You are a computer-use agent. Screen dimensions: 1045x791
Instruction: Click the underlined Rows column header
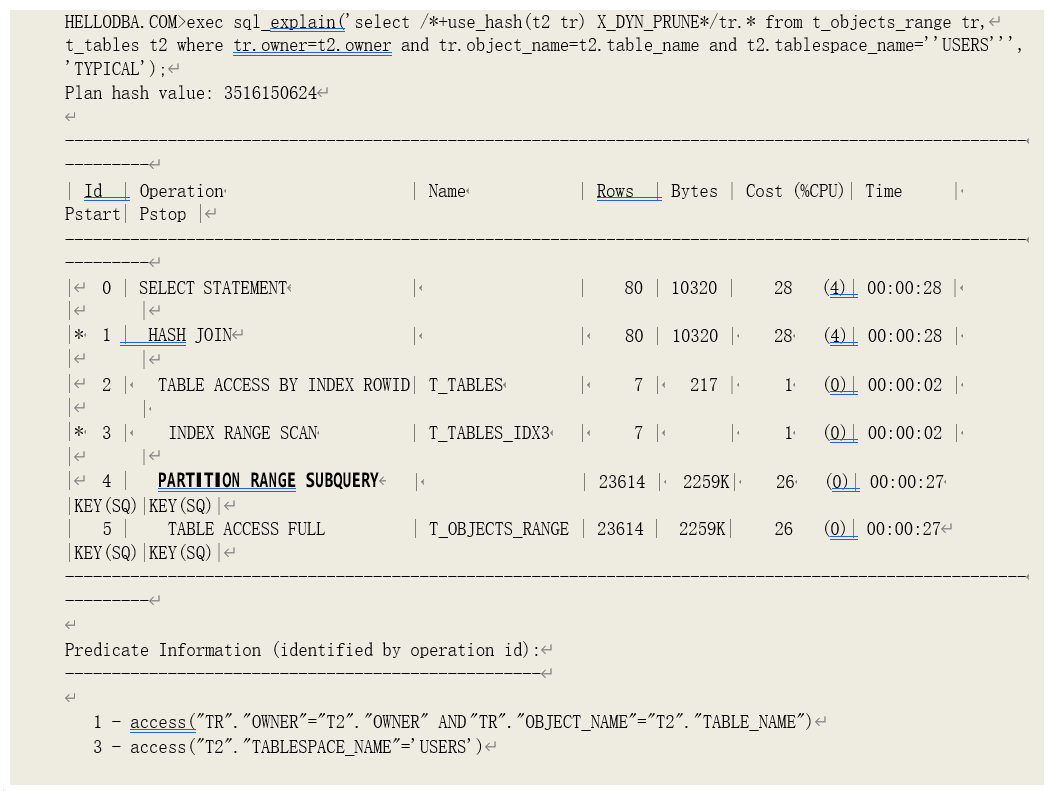coord(615,191)
